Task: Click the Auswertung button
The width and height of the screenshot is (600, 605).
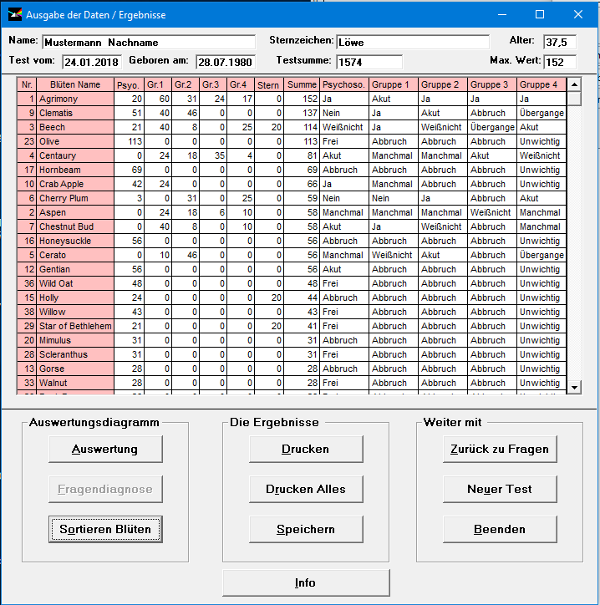Action: coord(105,449)
